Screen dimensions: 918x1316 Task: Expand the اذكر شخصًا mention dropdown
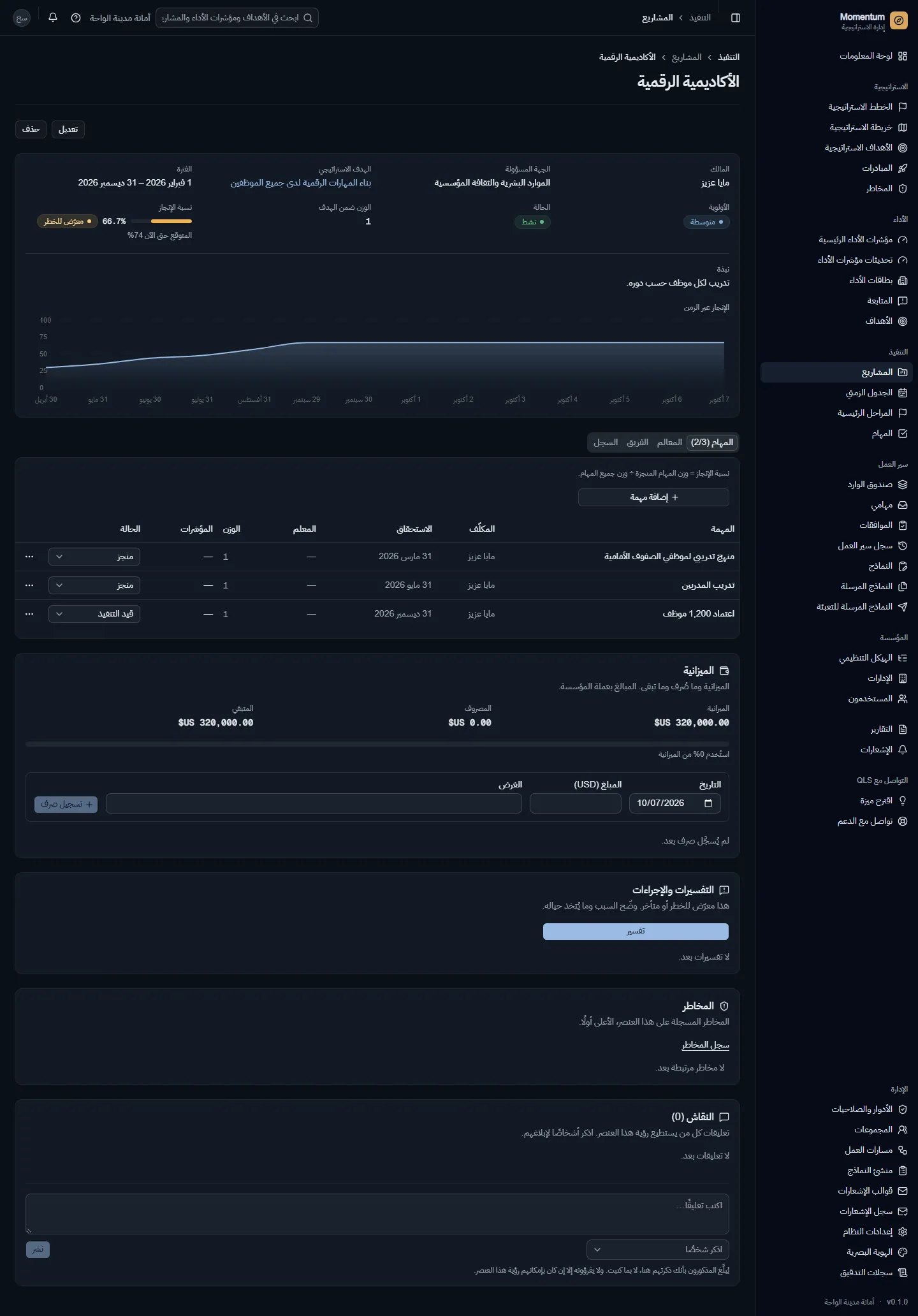click(657, 1250)
